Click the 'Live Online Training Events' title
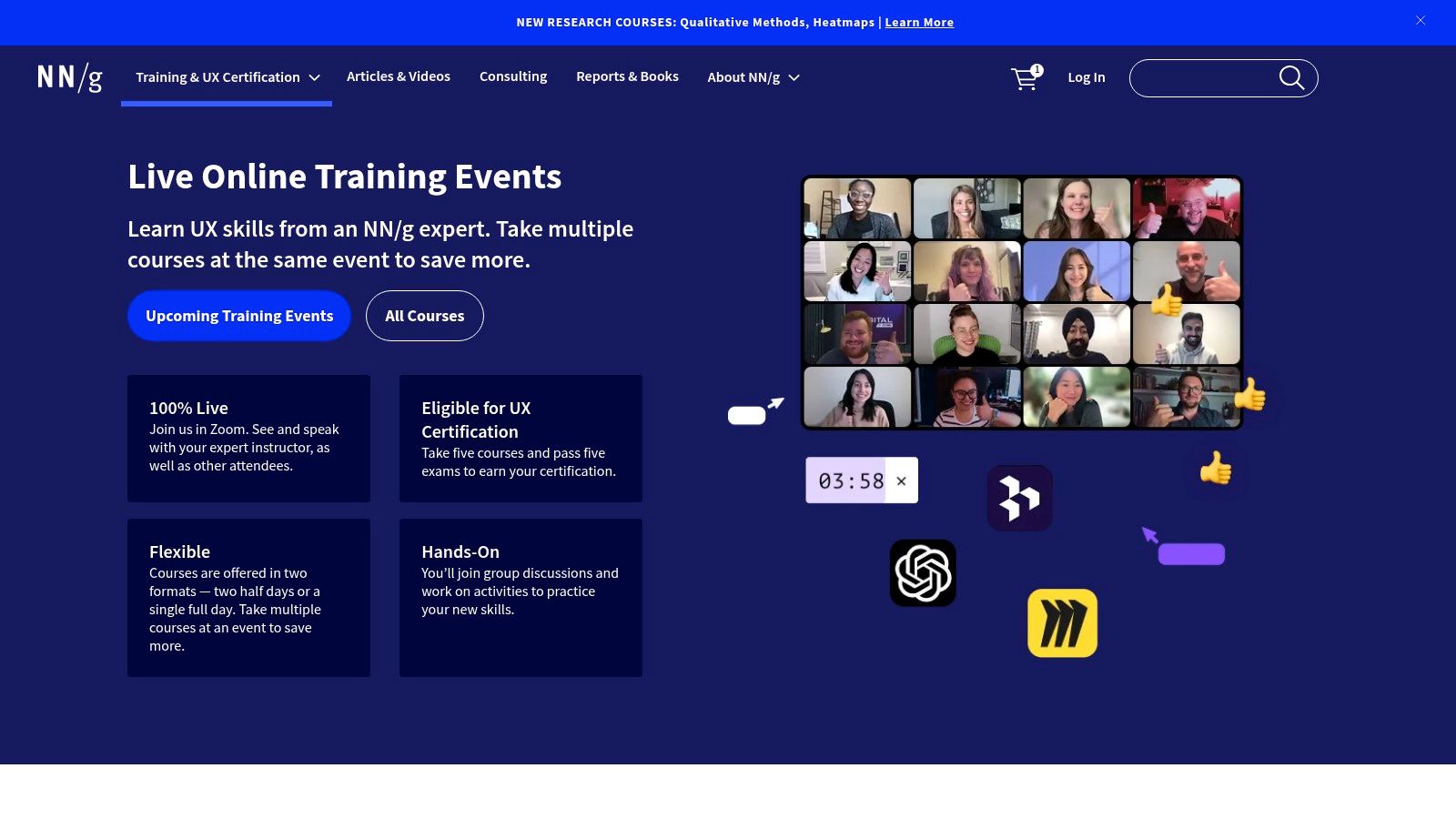The height and width of the screenshot is (819, 1456). (344, 177)
